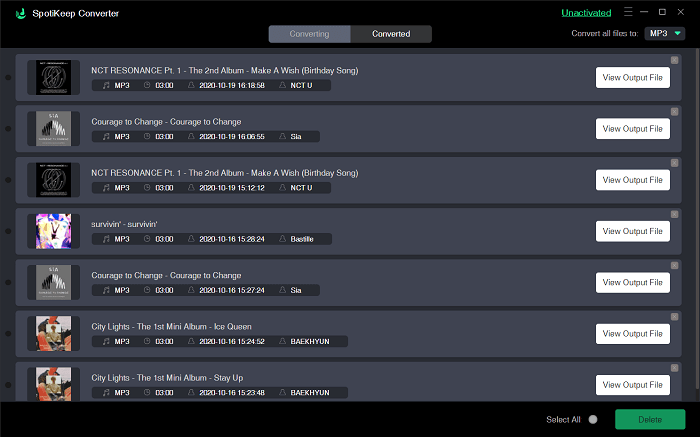The width and height of the screenshot is (700, 437).
Task: Select the Courage to Change row dated 15:27:24 via left dot
Action: click(8, 283)
